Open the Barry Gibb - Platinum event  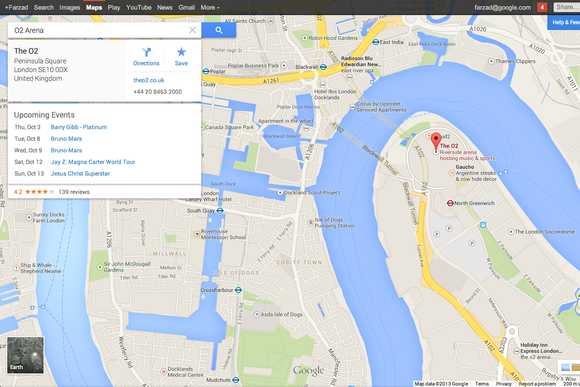[79, 127]
